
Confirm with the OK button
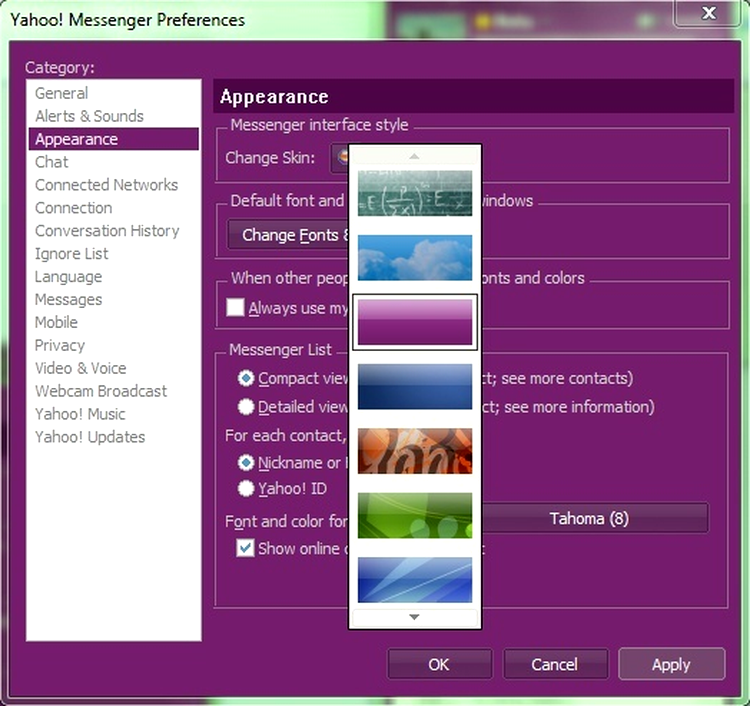(x=439, y=664)
